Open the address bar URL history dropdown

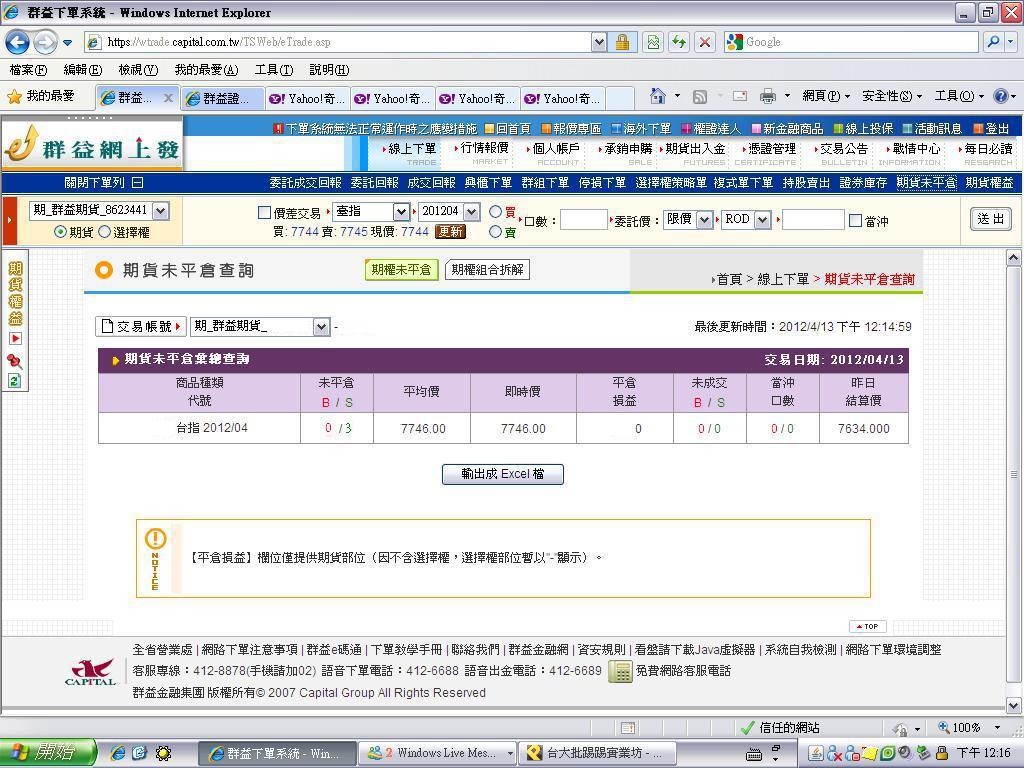(x=599, y=42)
